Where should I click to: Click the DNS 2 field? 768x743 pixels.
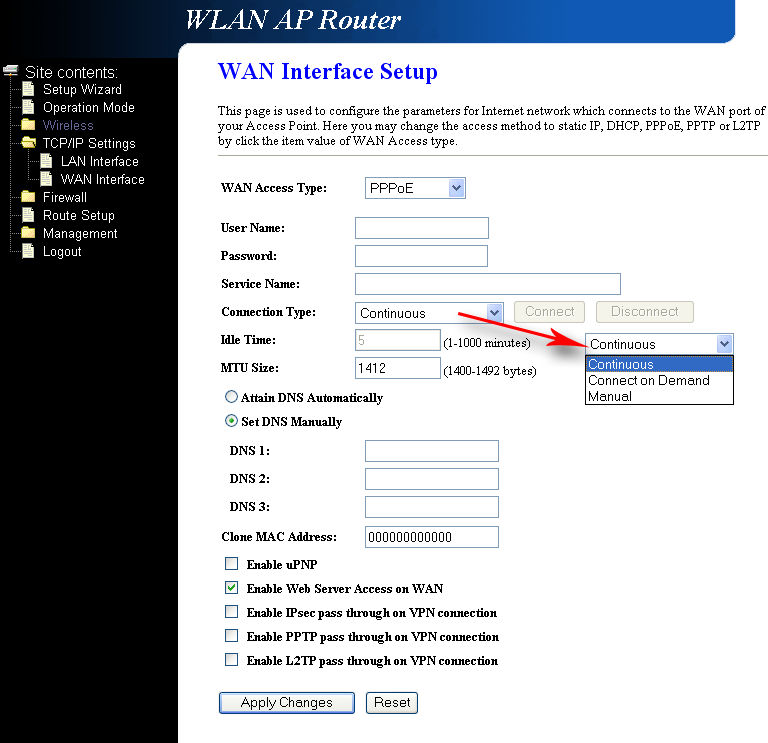click(432, 479)
